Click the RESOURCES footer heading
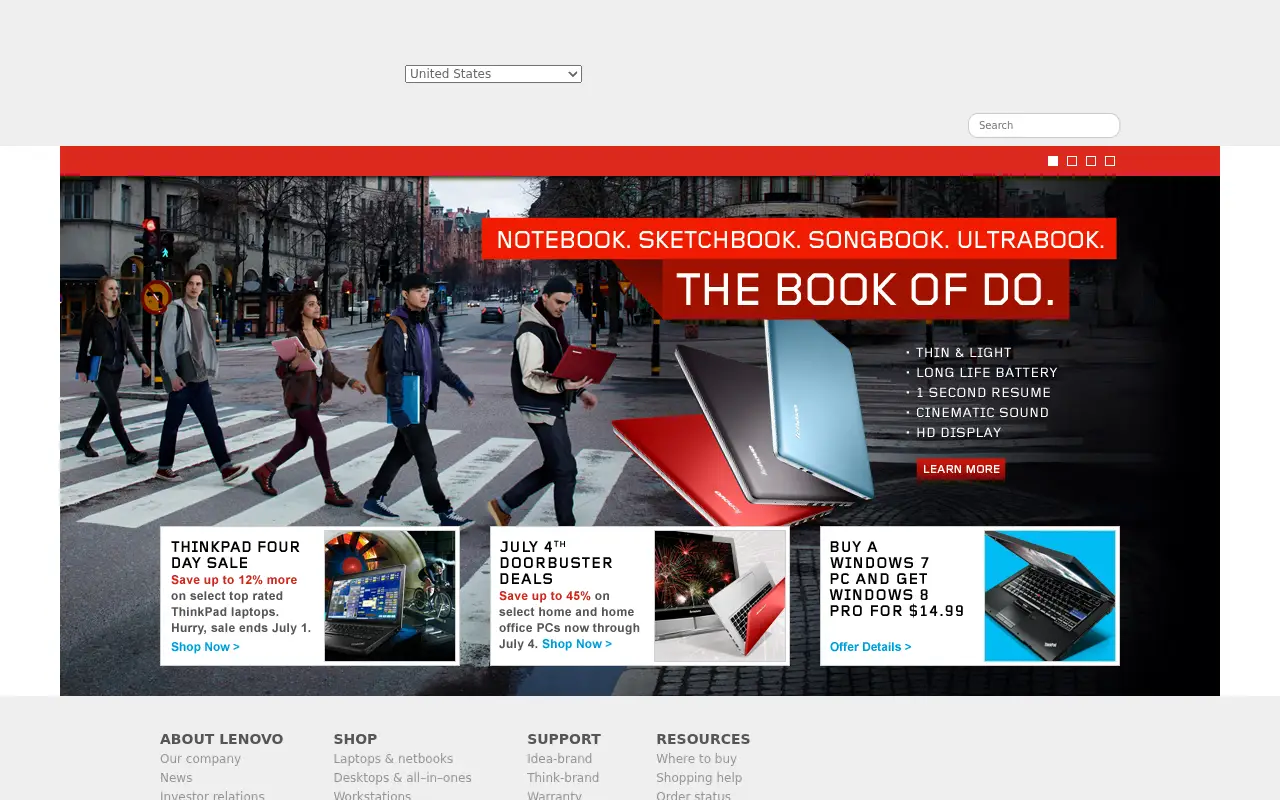Screen dimensions: 1280x800 (703, 739)
